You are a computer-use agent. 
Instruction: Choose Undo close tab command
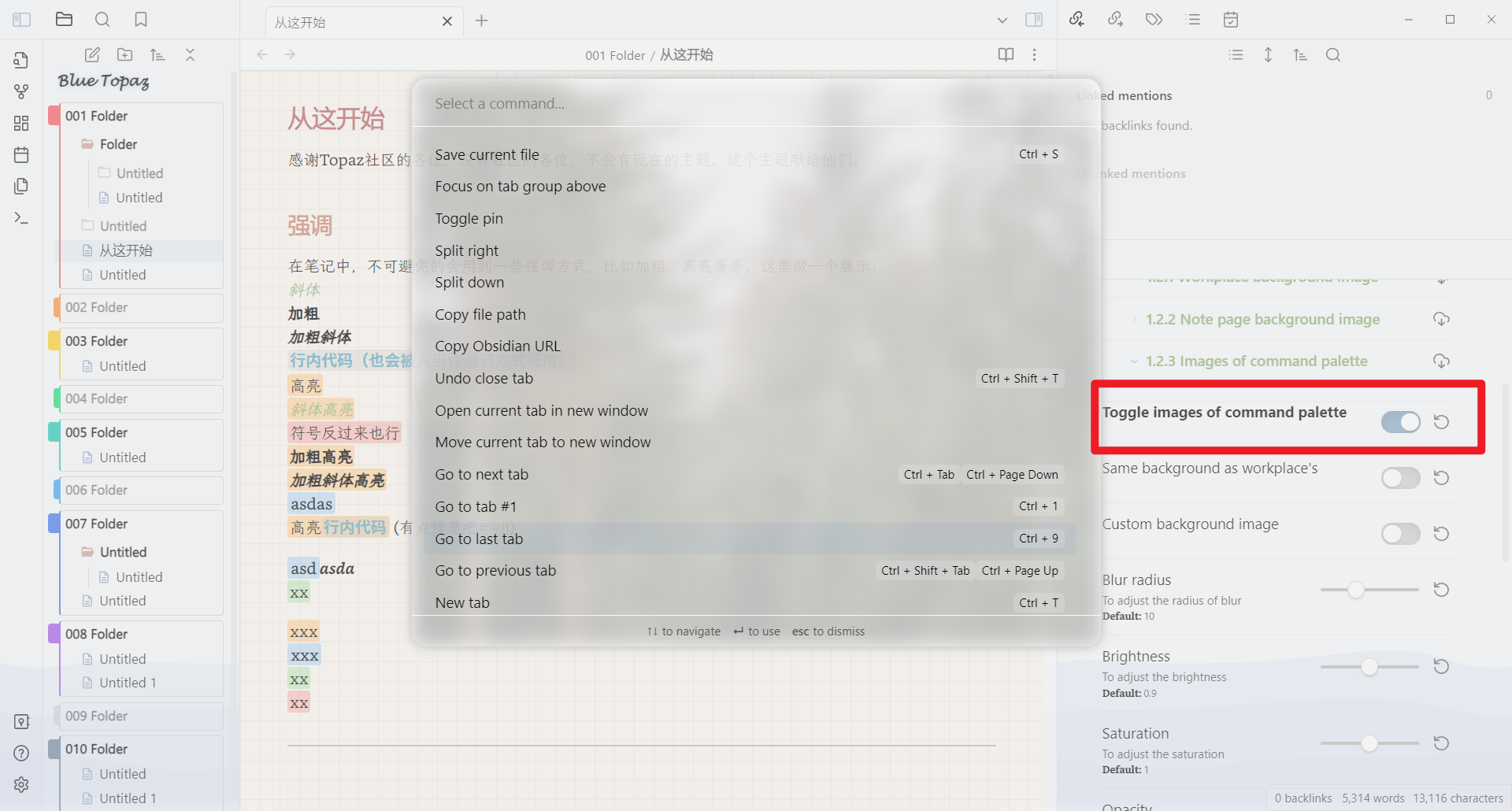click(x=749, y=379)
